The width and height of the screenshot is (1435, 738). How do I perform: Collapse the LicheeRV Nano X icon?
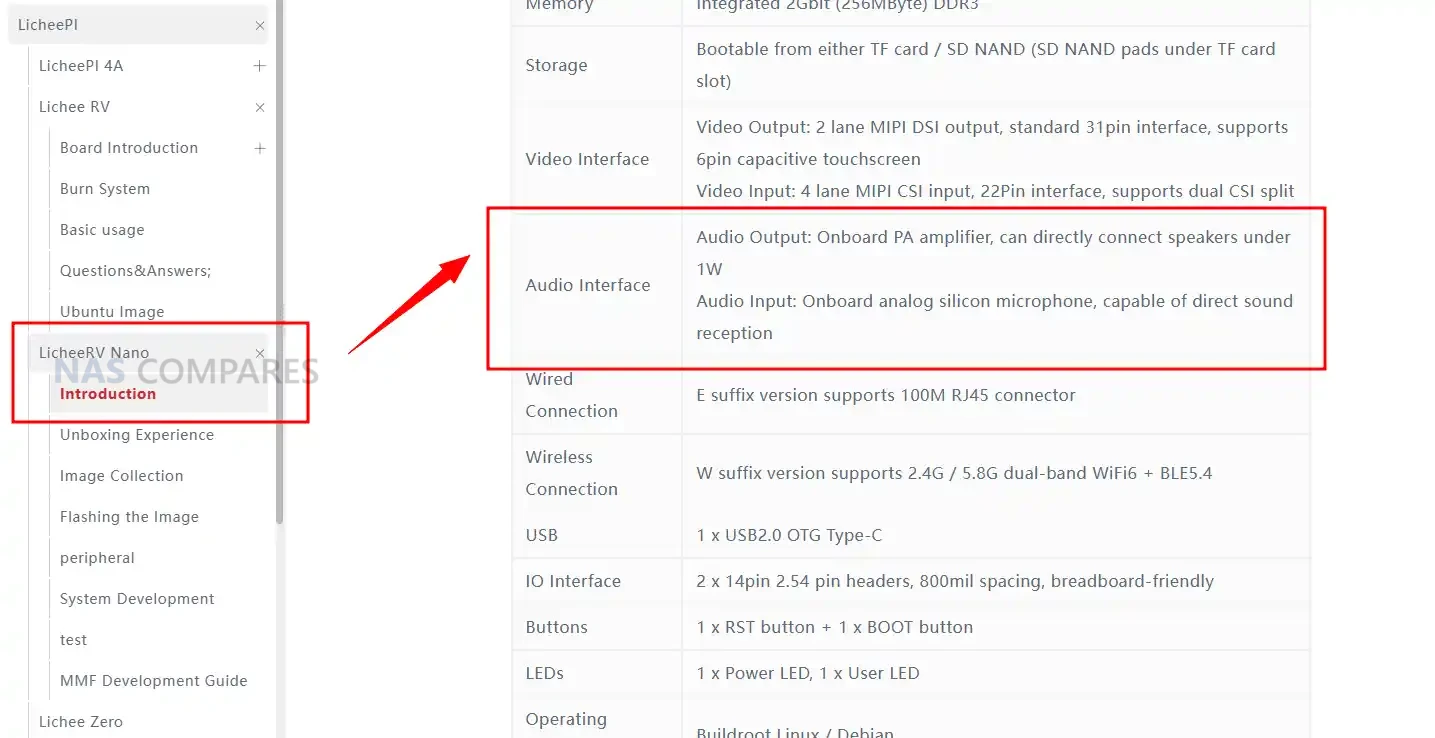click(x=260, y=353)
